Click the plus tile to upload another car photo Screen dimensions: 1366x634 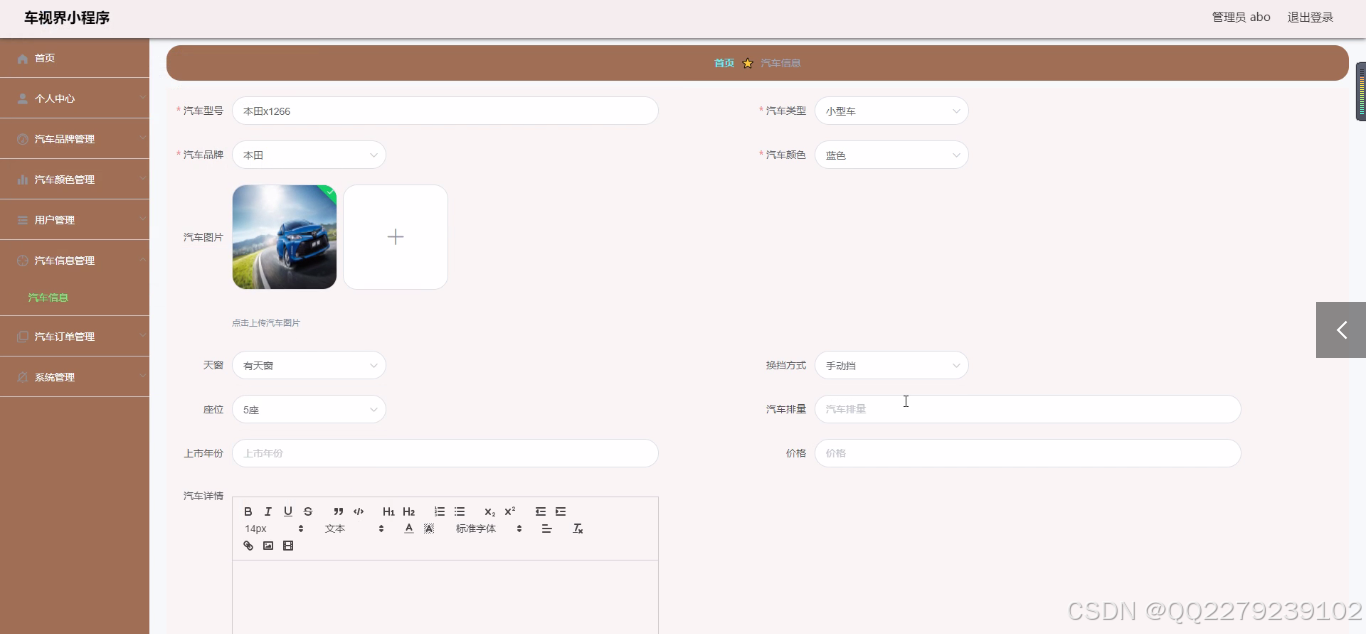(x=395, y=237)
